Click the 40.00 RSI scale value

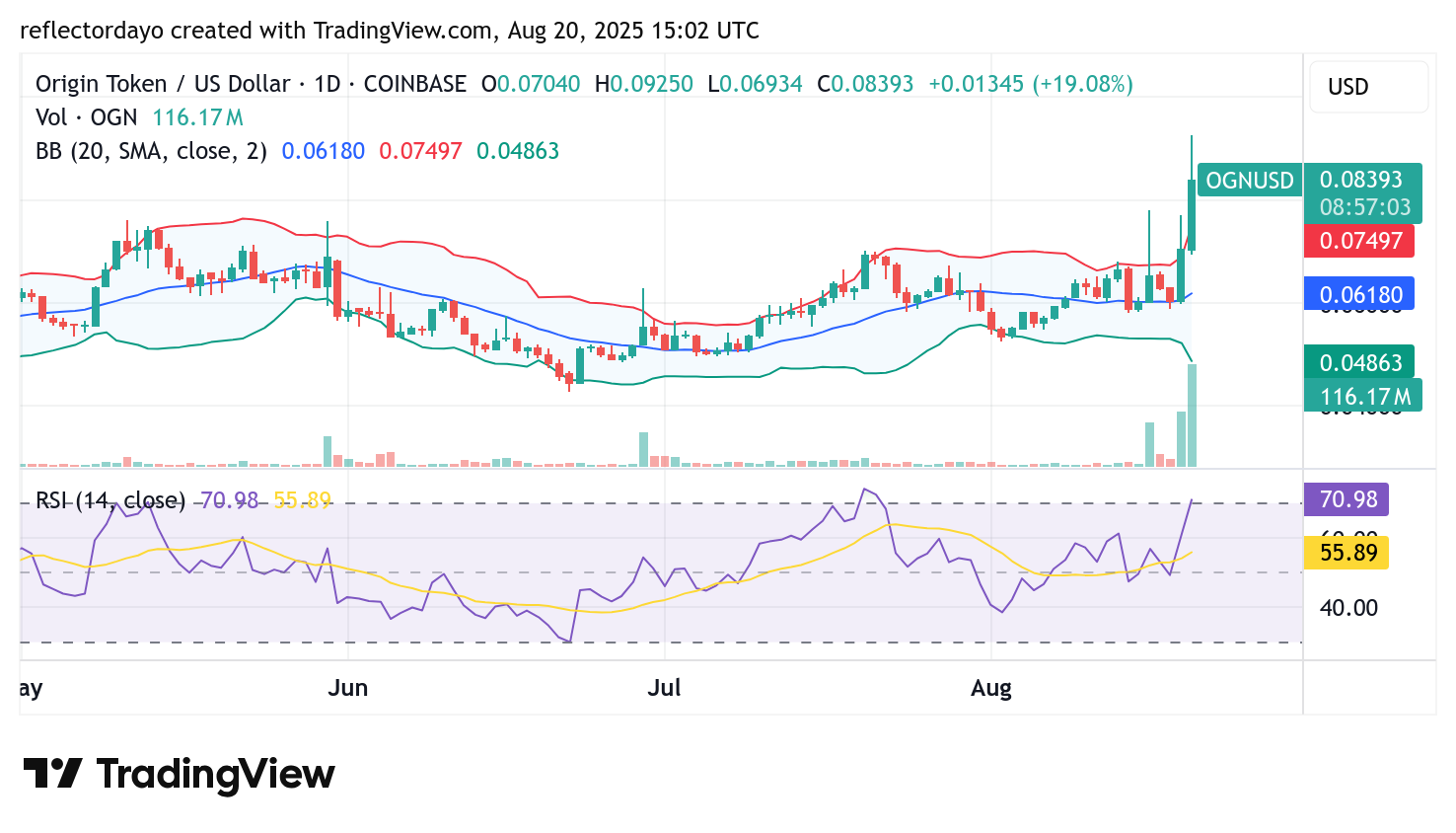(x=1348, y=608)
